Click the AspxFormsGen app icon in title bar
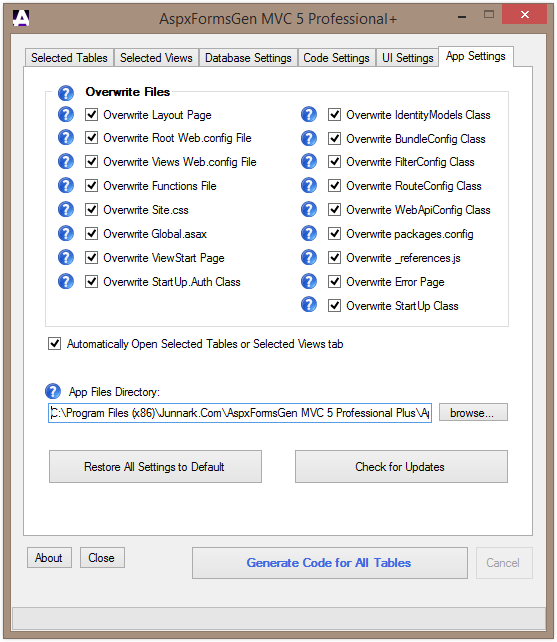Image resolution: width=557 pixels, height=642 pixels. [x=21, y=18]
